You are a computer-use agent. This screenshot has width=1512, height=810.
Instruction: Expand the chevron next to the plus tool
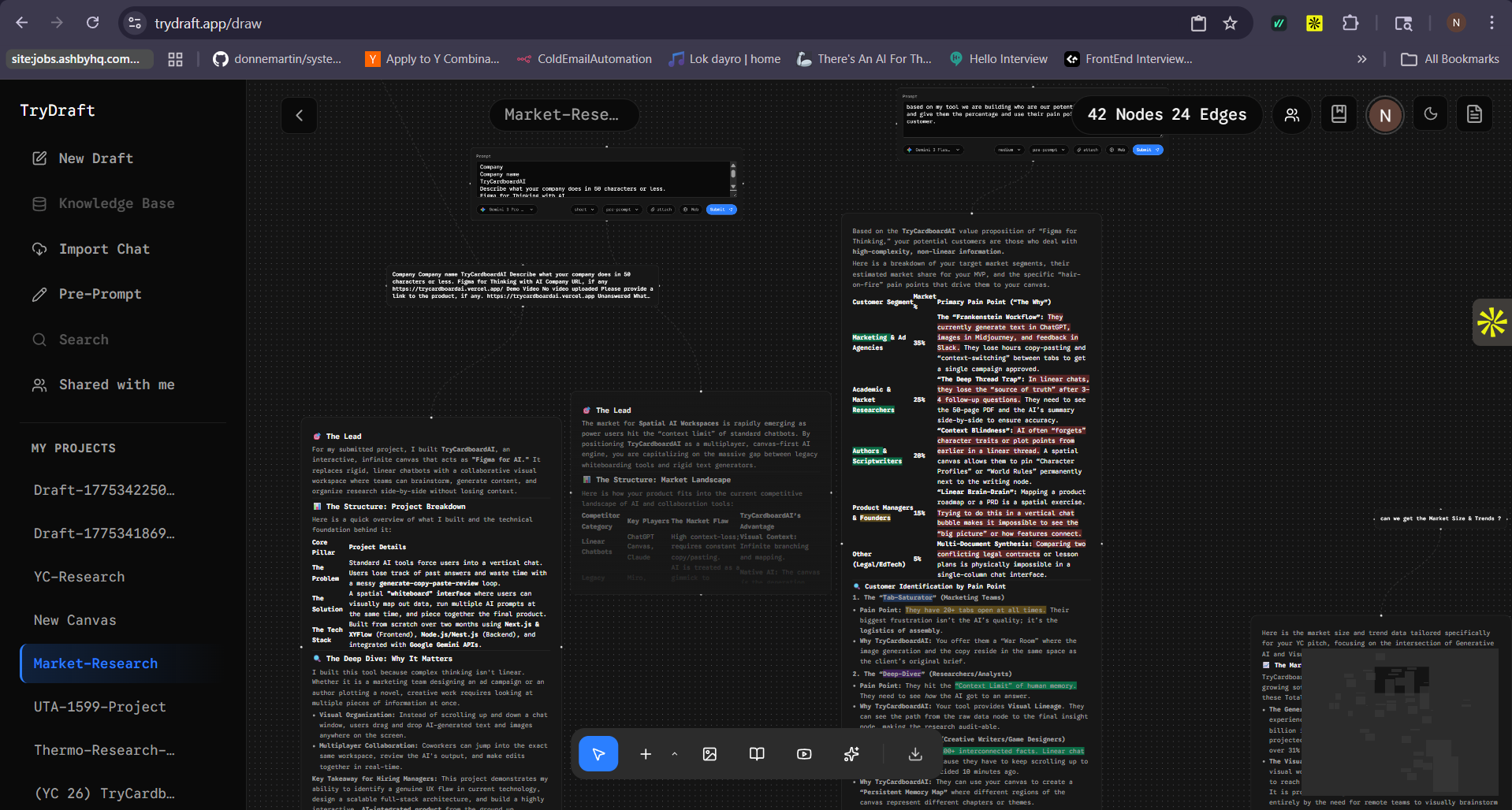click(674, 754)
